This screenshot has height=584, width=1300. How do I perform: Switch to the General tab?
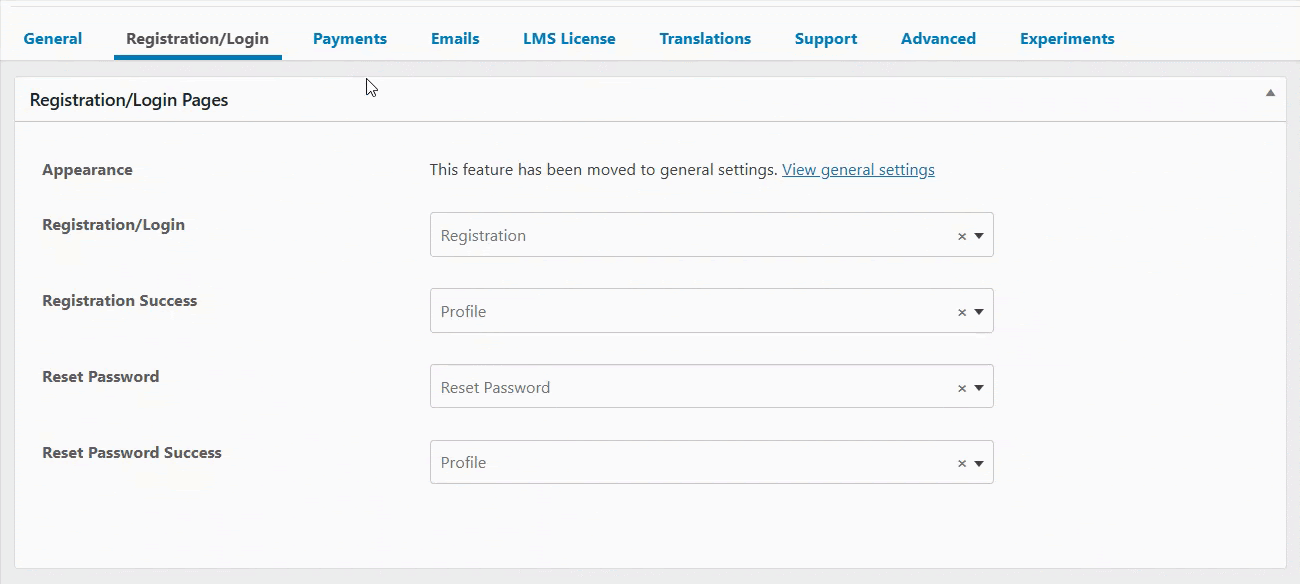click(x=52, y=38)
